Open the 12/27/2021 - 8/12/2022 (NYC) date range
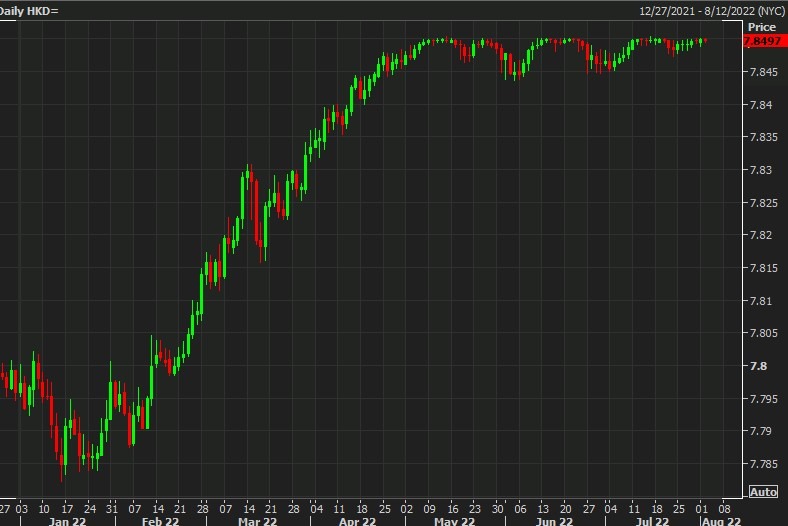Image resolution: width=788 pixels, height=526 pixels. tap(712, 11)
